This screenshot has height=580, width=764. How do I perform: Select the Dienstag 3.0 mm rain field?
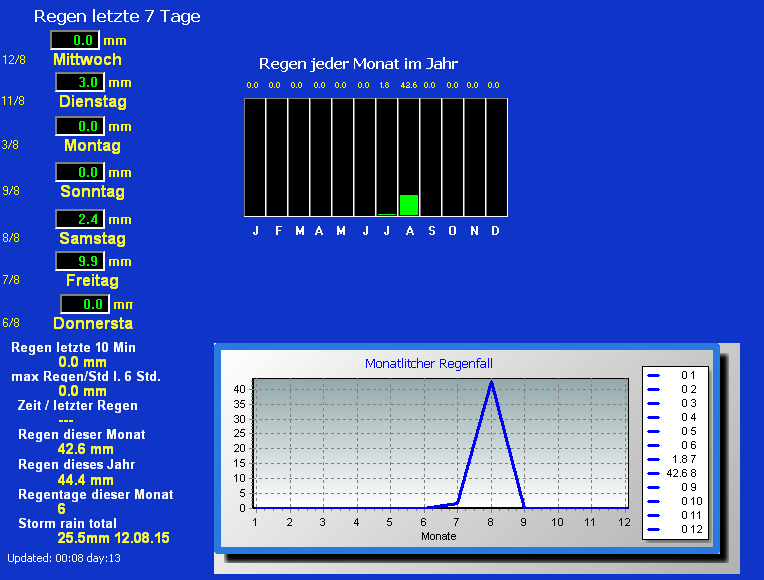coord(79,83)
